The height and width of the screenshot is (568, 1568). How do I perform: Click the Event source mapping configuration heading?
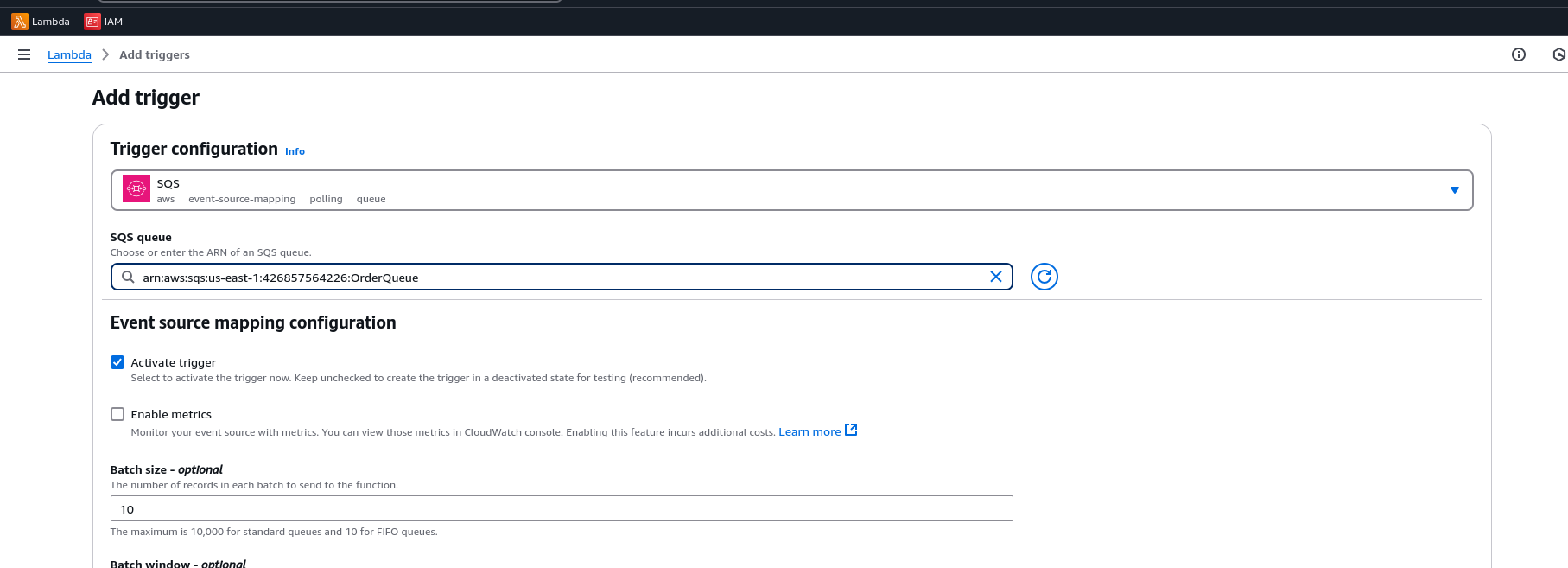coord(253,322)
